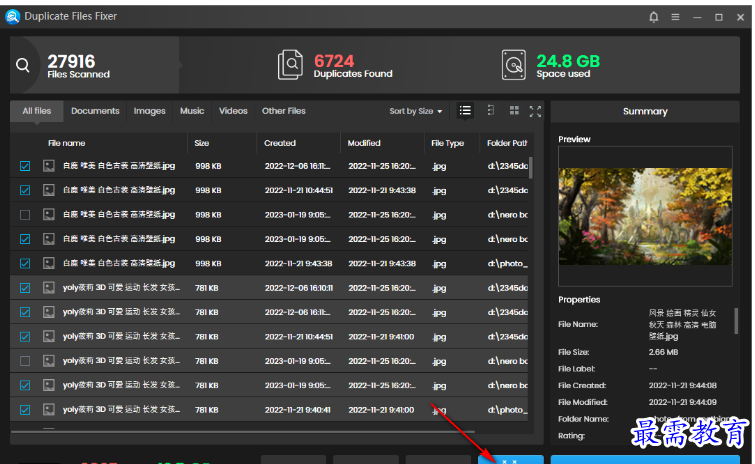Click image icon of 781 KB file created 2022-12-06 16:10:11
The width and height of the screenshot is (755, 464).
pyautogui.click(x=49, y=288)
